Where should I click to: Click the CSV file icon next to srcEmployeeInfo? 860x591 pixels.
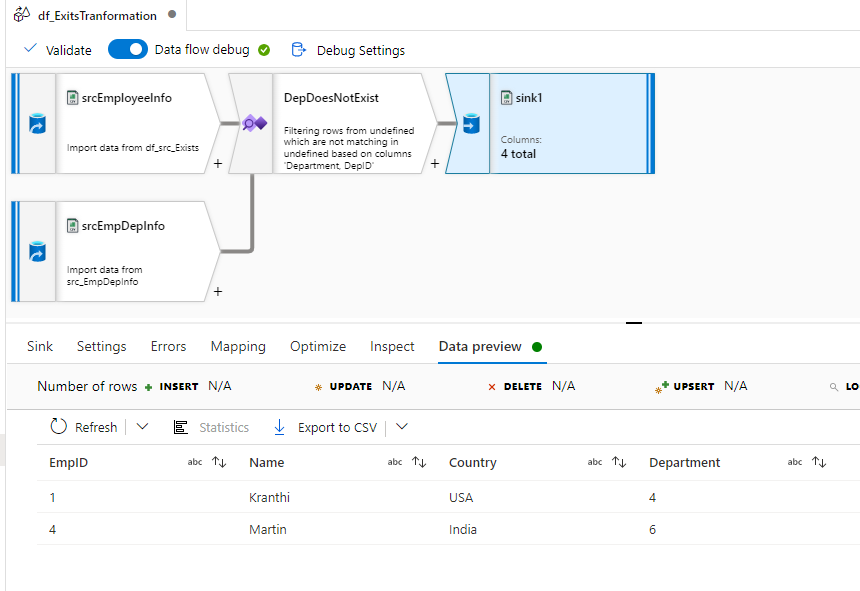pyautogui.click(x=72, y=98)
